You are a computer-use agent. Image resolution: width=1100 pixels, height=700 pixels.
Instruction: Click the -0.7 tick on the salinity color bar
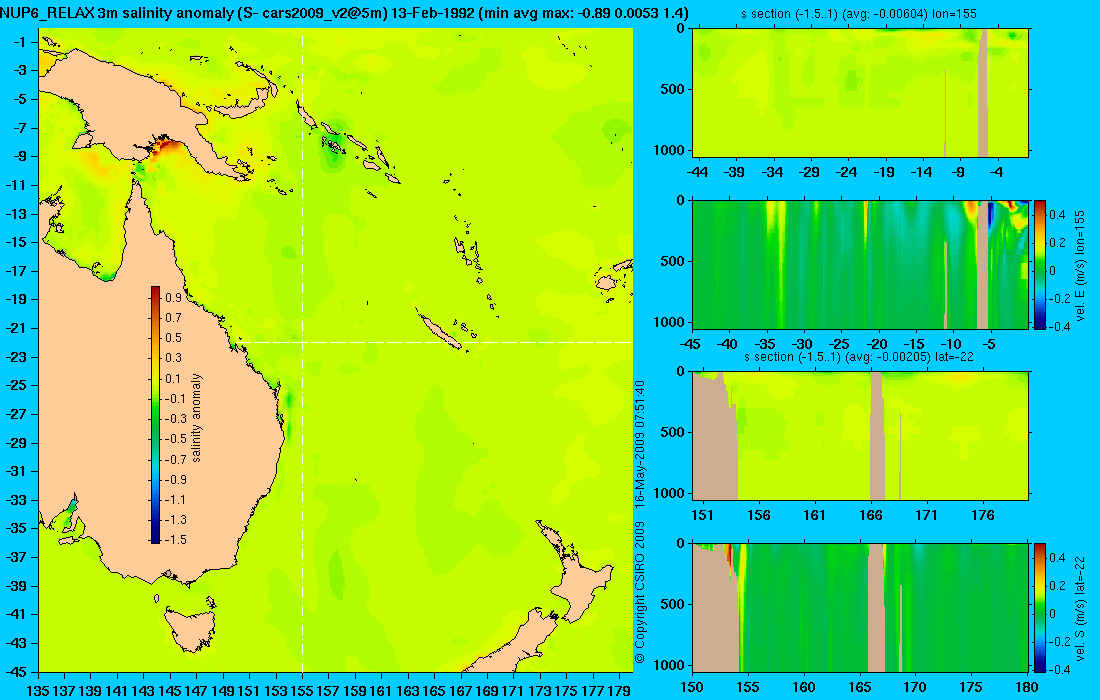(175, 459)
